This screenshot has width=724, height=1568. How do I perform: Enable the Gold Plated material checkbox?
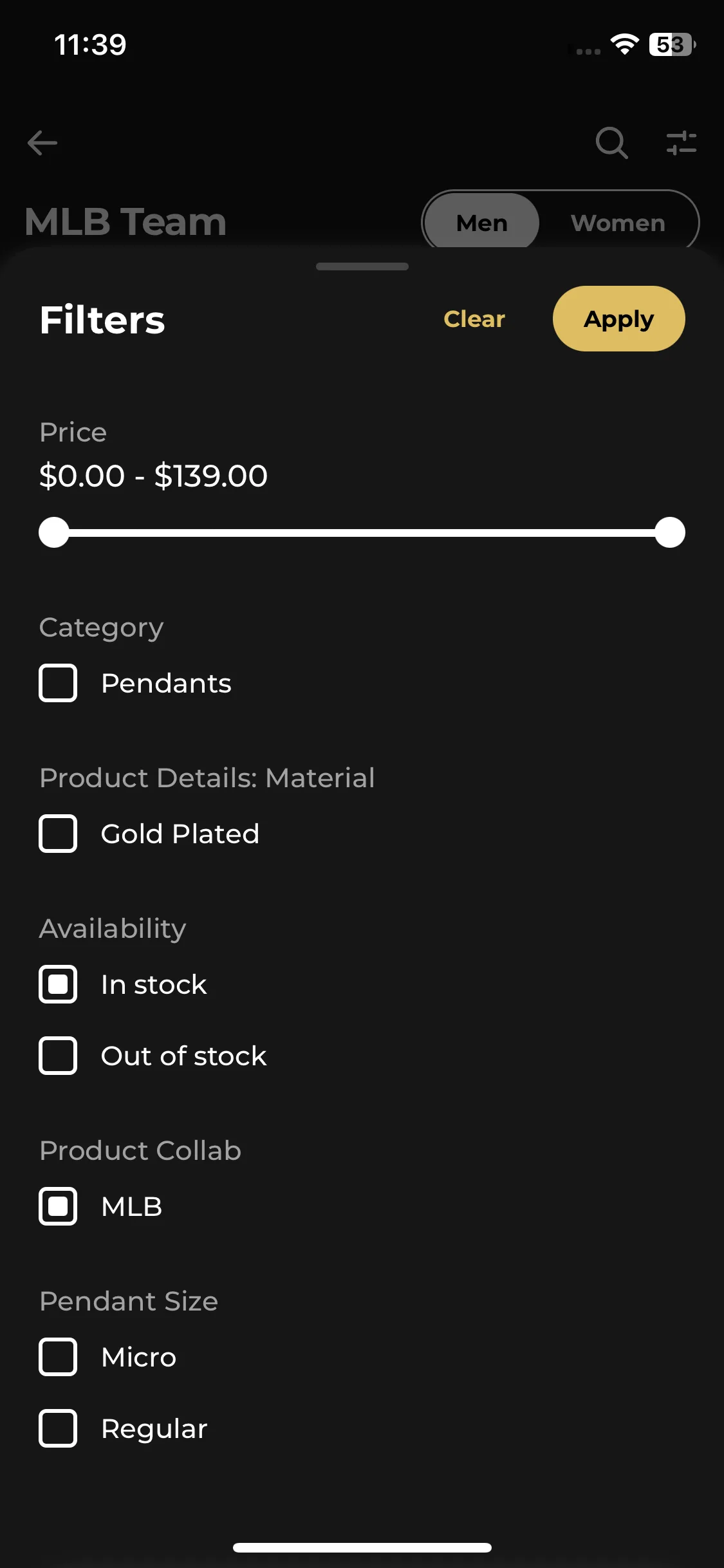pos(58,834)
